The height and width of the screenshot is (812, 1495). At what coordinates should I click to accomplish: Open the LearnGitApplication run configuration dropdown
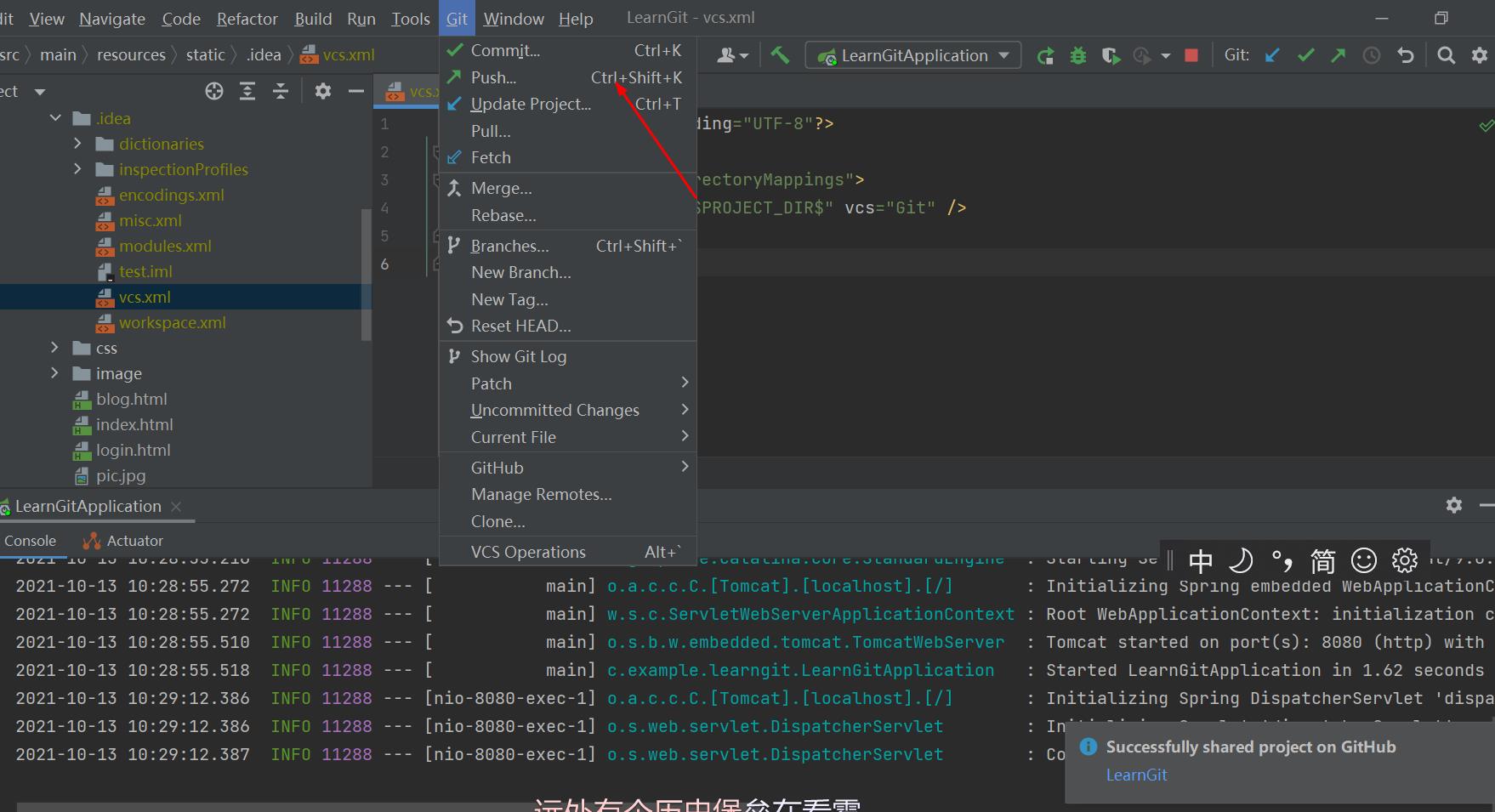tap(913, 55)
